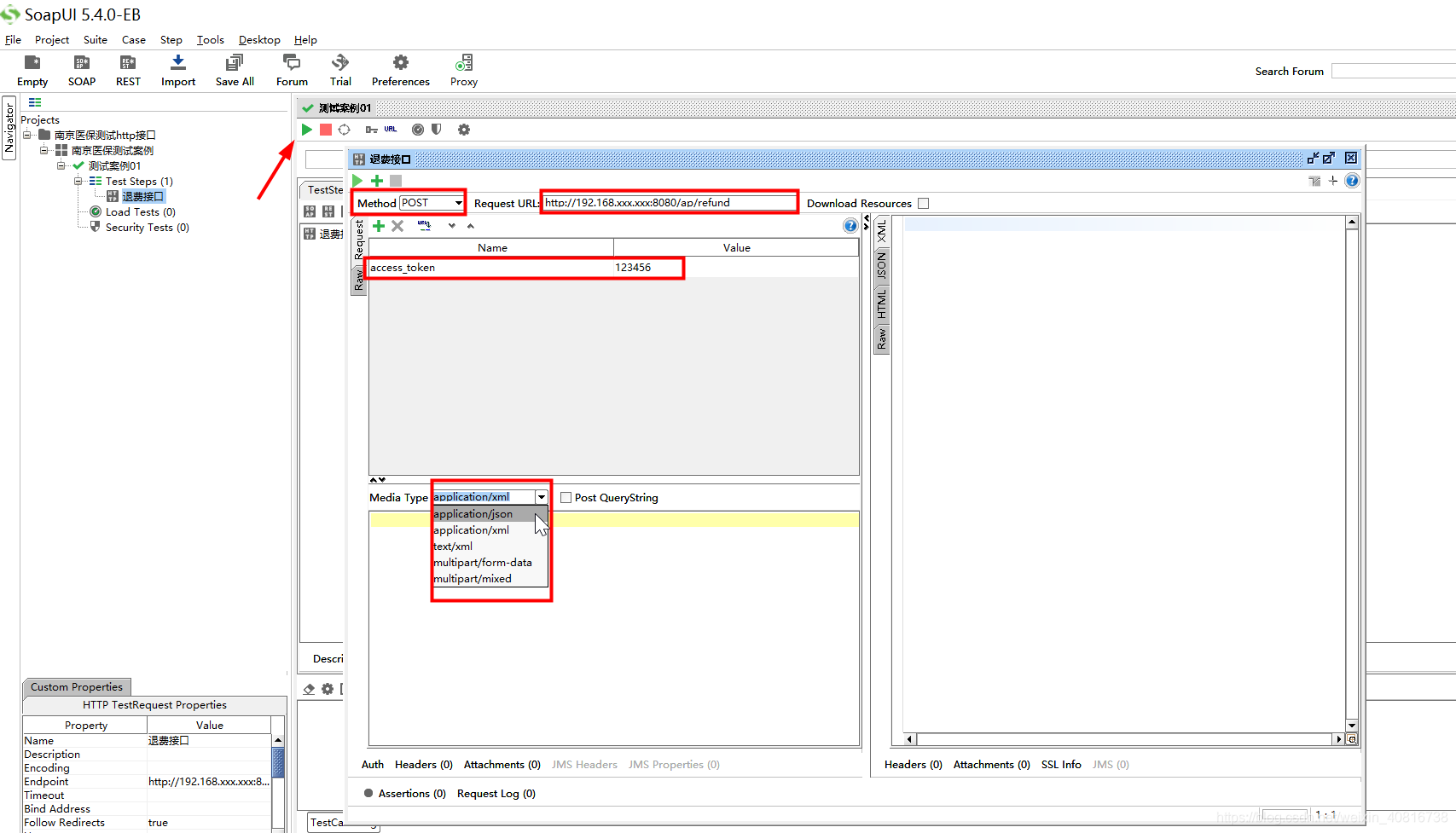Viewport: 1456px width, 833px height.
Task: Click the URL endpoint icon in test case toolbar
Action: point(391,130)
